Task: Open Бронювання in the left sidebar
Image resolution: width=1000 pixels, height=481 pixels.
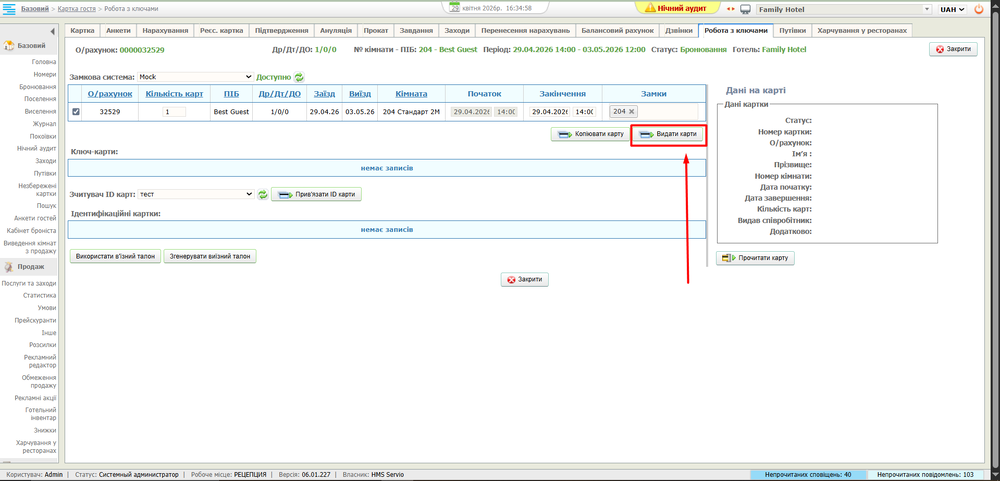Action: point(38,87)
